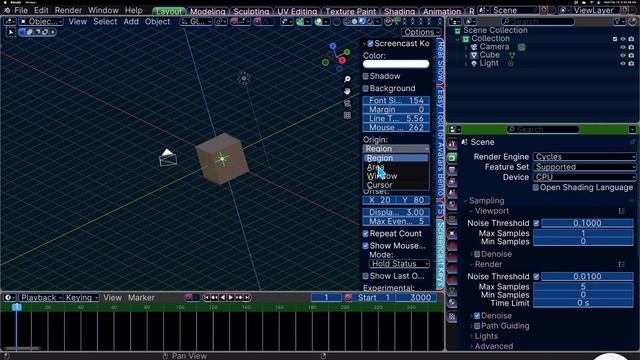Open the View Layer properties tab icon

click(452, 182)
